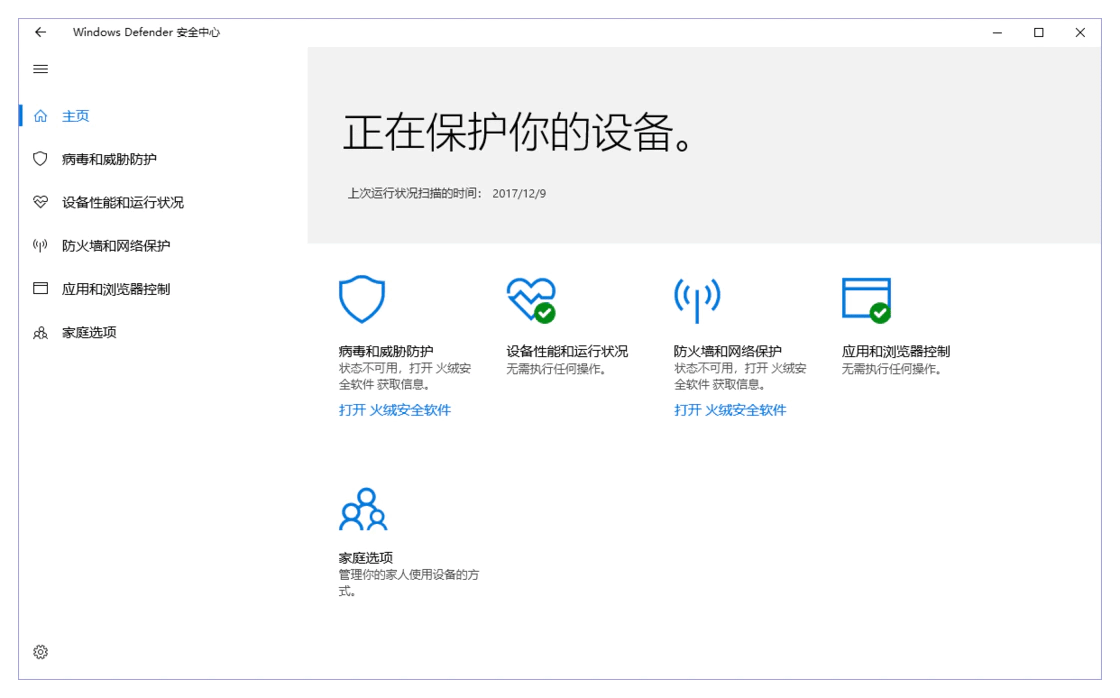Minimize the Windows Defender window
Image resolution: width=1120 pixels, height=698 pixels.
[x=997, y=32]
